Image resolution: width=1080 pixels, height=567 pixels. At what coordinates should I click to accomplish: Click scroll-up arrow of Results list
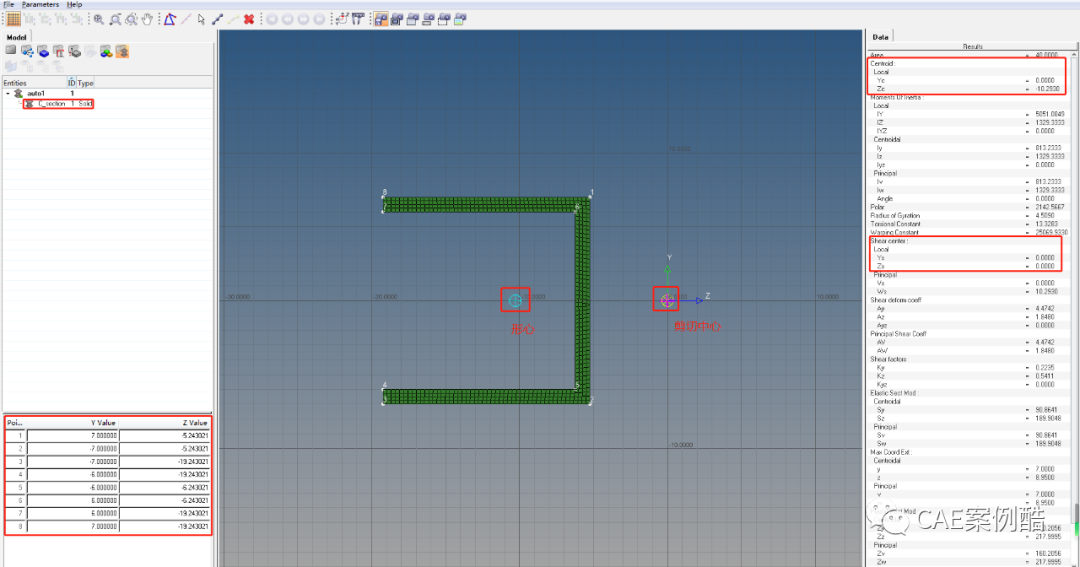click(x=1076, y=54)
